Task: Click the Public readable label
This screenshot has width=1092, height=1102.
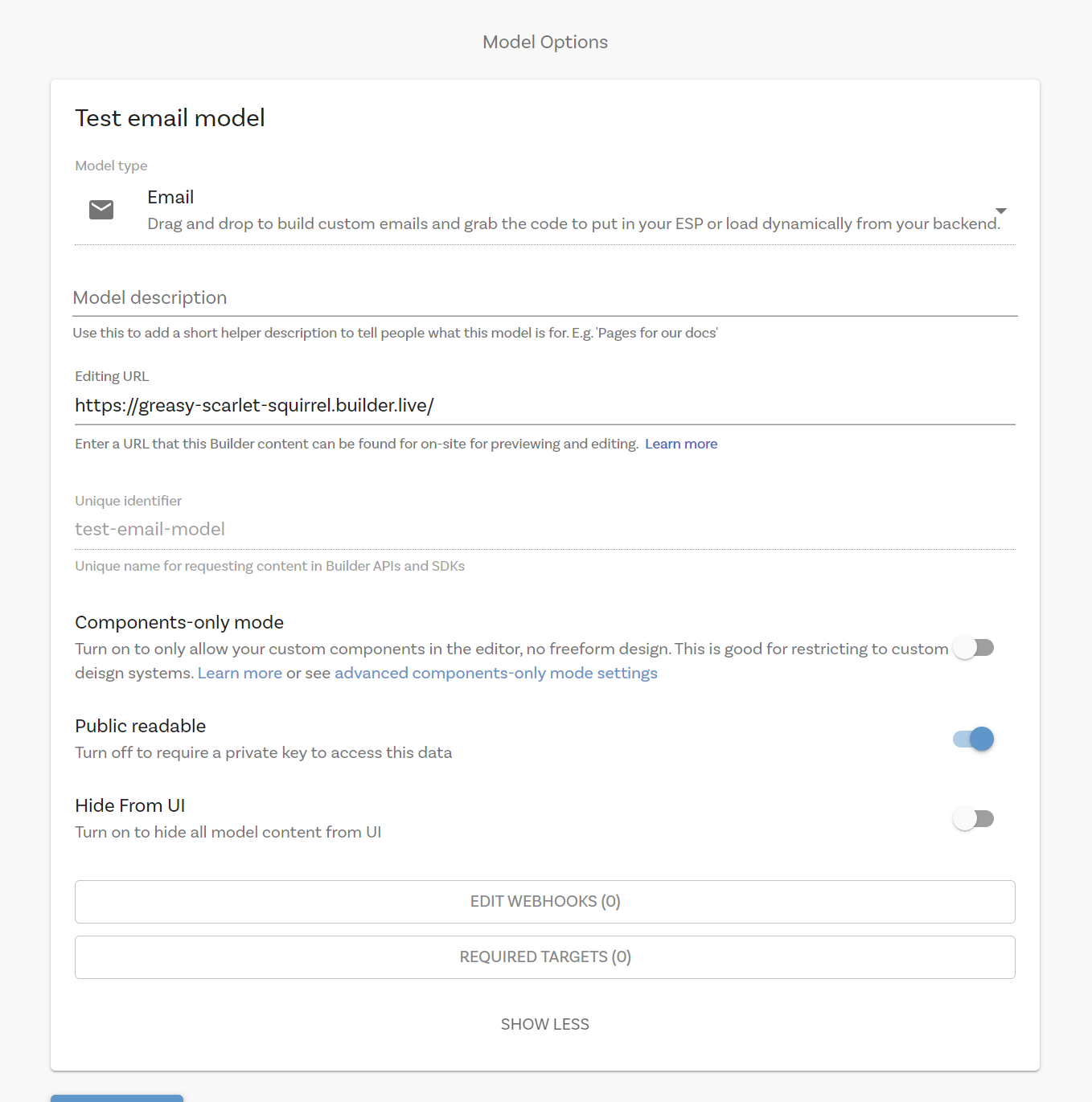Action: 140,727
